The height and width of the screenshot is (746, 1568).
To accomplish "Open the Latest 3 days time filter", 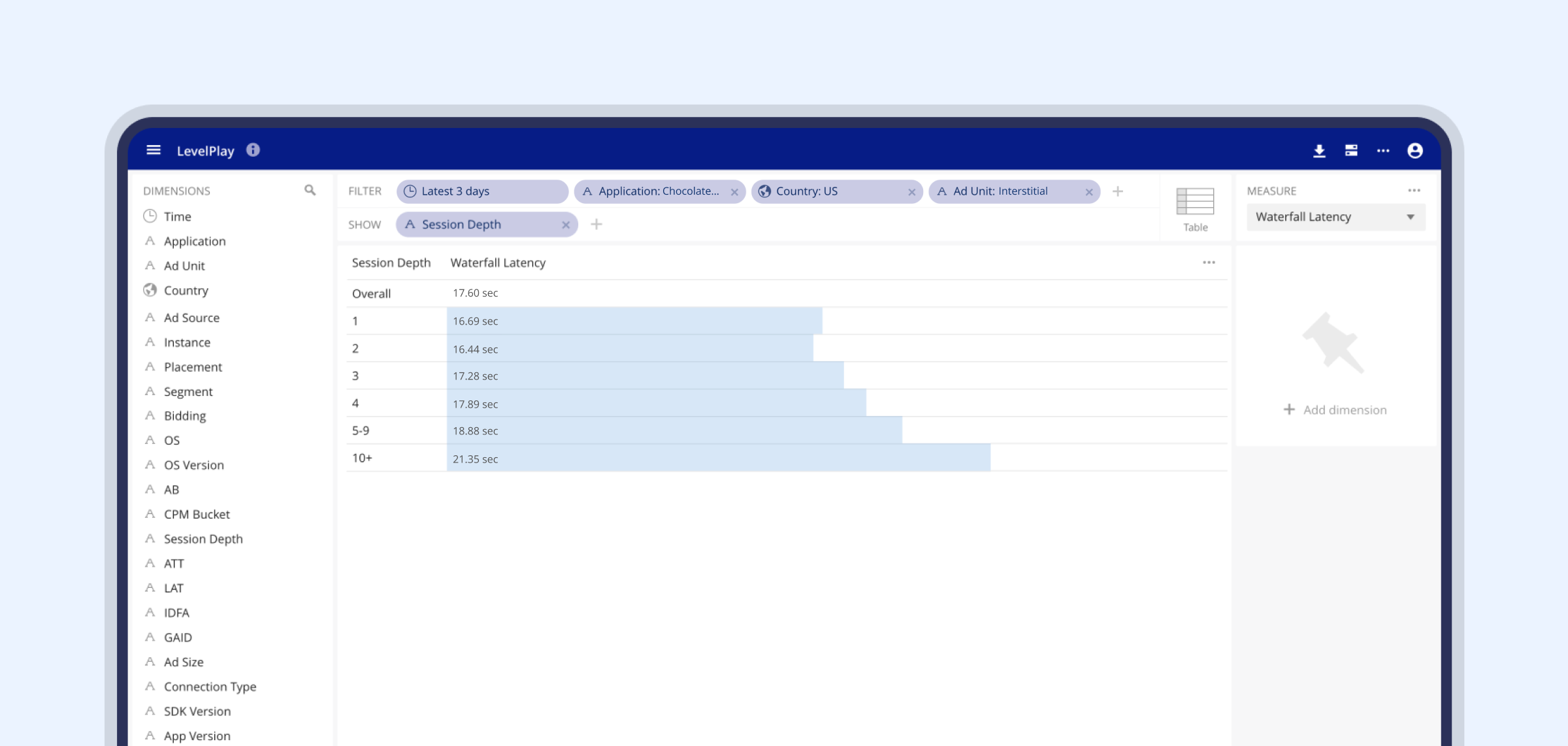I will [482, 191].
